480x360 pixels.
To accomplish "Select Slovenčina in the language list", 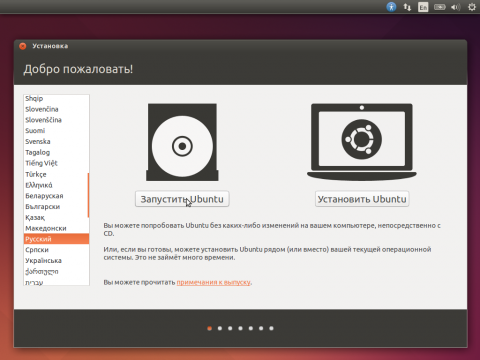I will 56,109.
